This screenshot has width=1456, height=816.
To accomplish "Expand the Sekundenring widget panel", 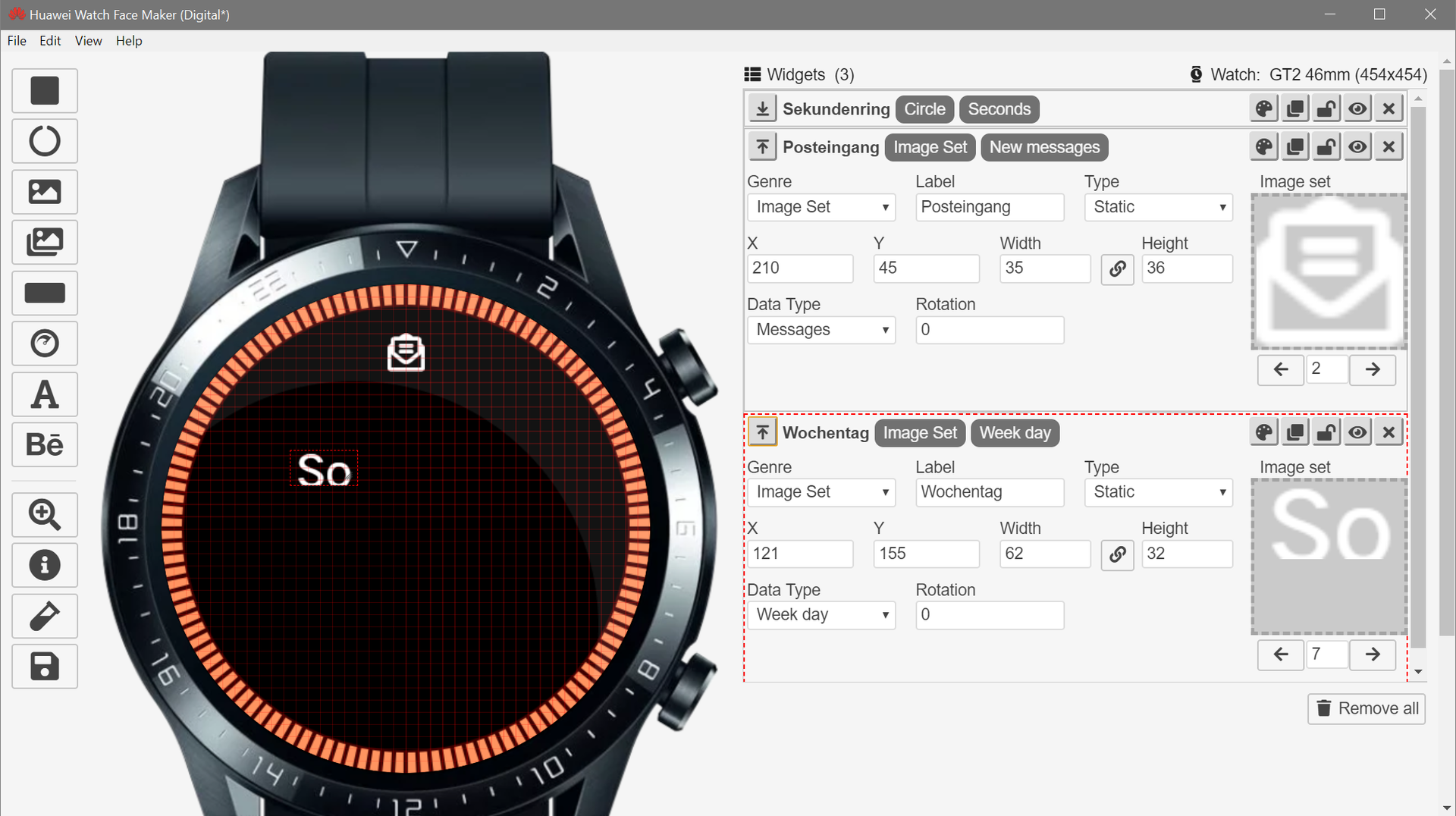I will 762,108.
